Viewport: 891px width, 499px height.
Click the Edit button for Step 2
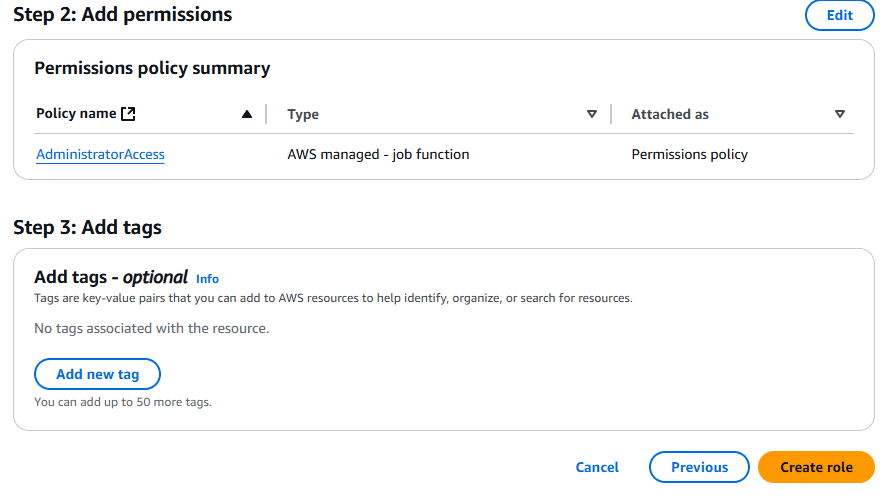[x=839, y=15]
